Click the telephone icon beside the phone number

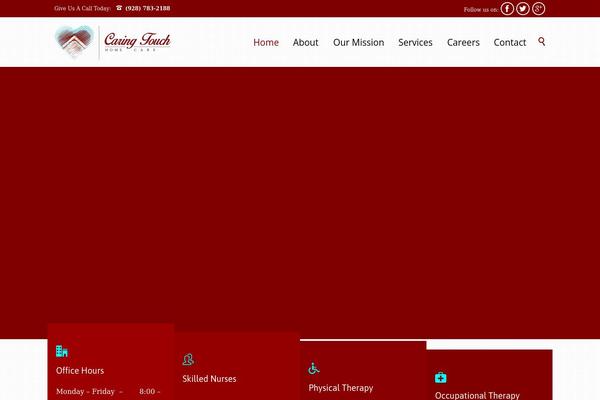[x=119, y=8]
